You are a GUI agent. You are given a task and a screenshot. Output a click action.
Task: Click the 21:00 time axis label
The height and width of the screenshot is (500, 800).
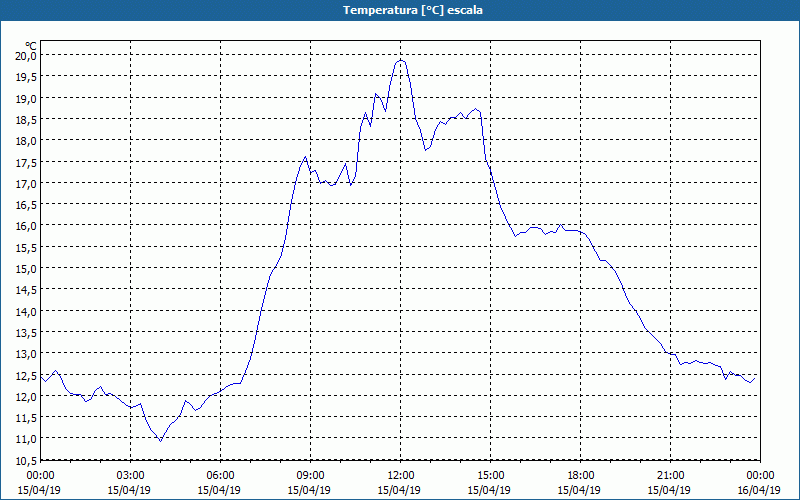670,476
